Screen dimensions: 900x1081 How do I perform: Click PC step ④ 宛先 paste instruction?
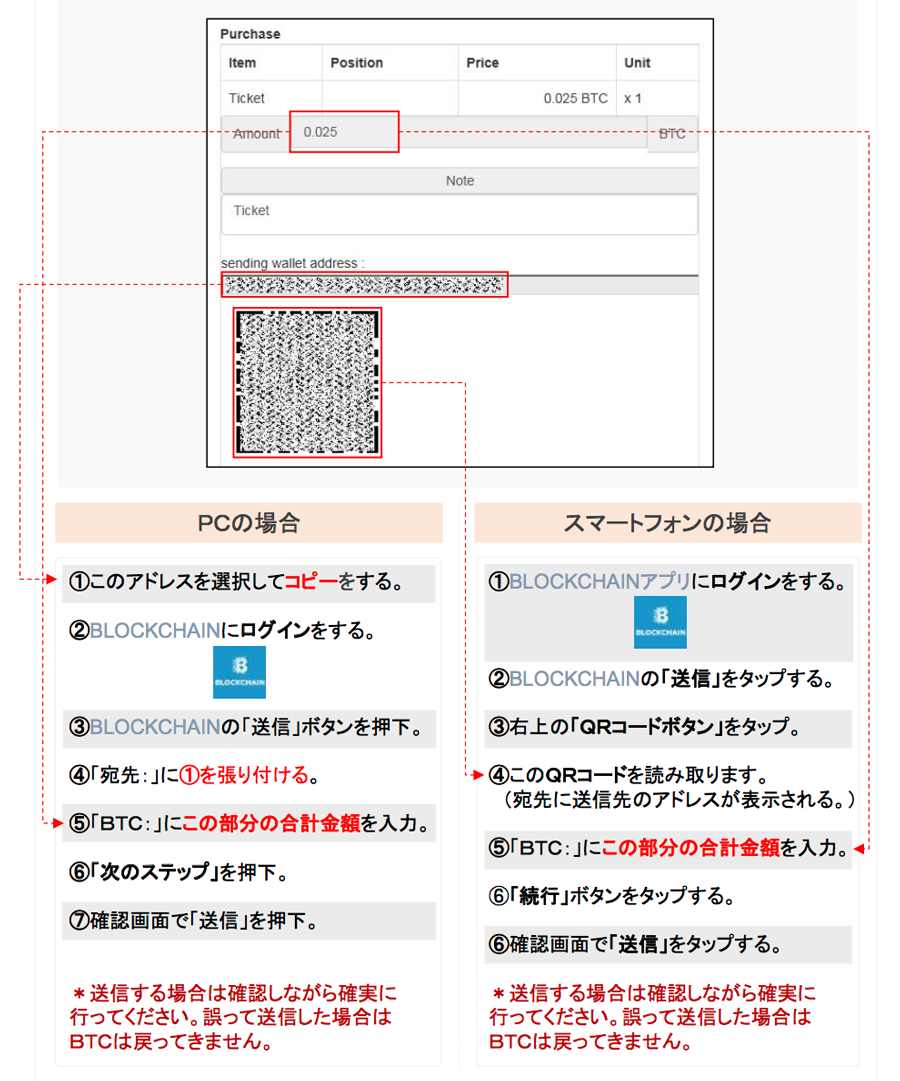point(194,775)
